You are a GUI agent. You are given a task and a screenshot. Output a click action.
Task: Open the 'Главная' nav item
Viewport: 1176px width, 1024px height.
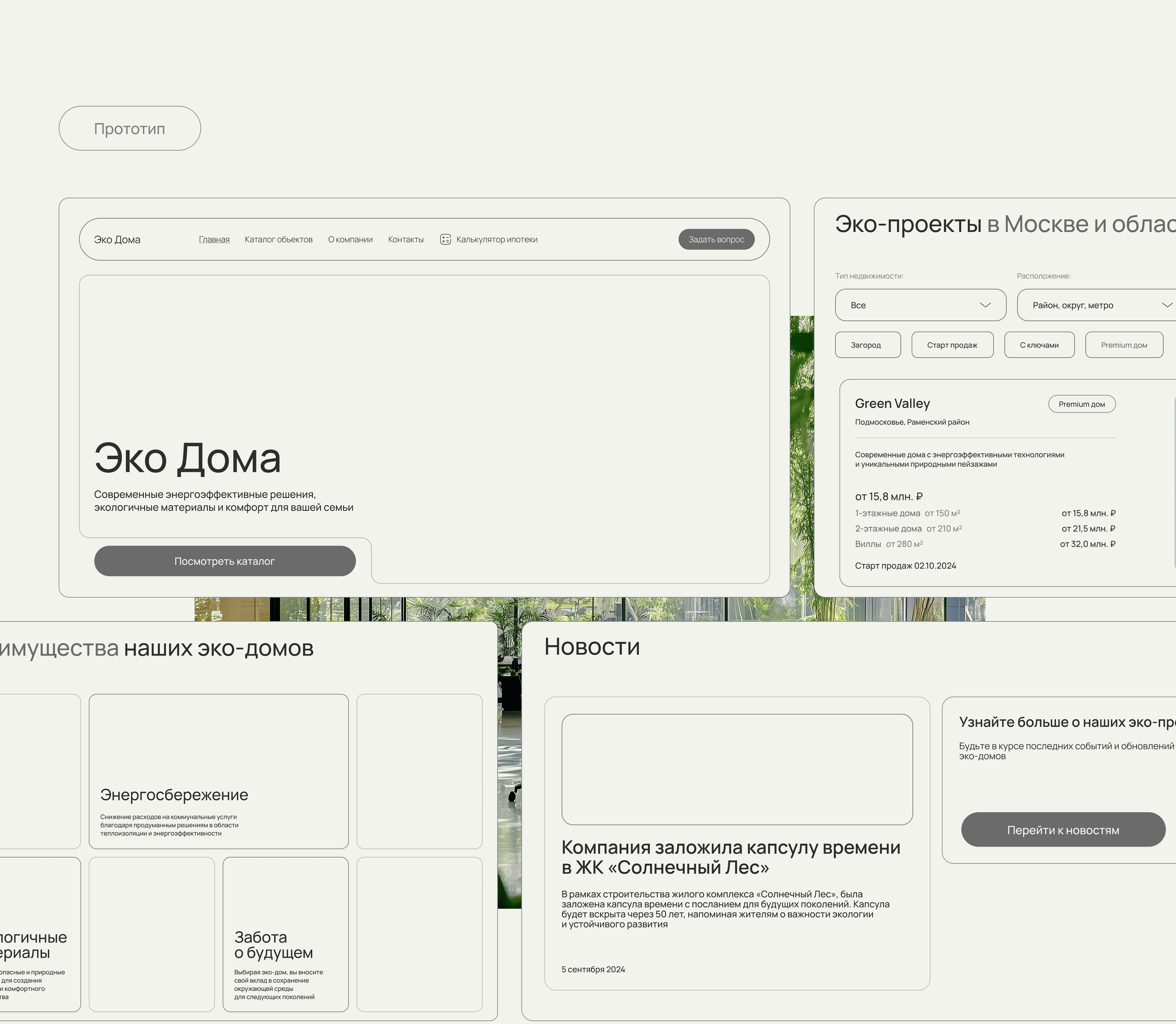point(214,239)
